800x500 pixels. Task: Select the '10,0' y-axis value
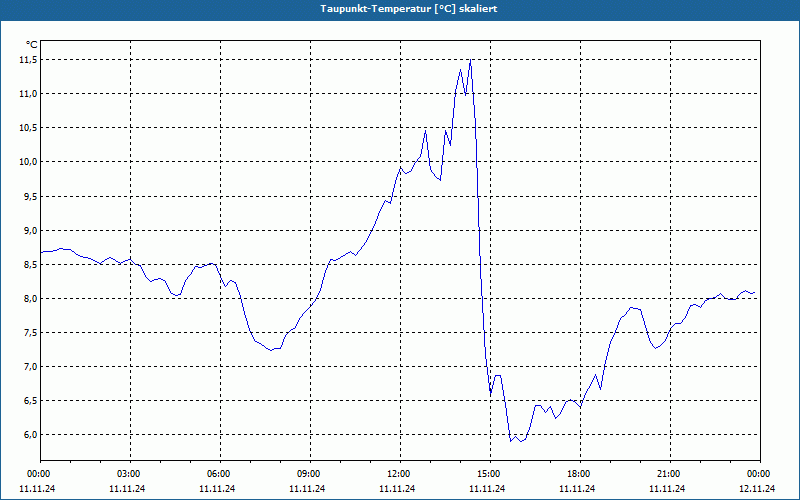coord(28,162)
